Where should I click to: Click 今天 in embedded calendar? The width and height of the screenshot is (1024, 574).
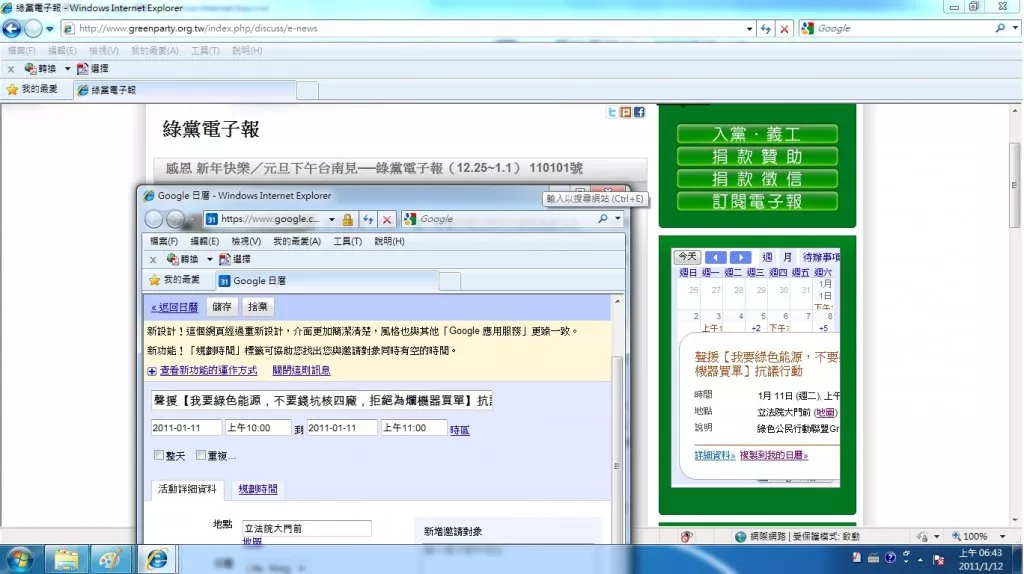click(x=687, y=257)
